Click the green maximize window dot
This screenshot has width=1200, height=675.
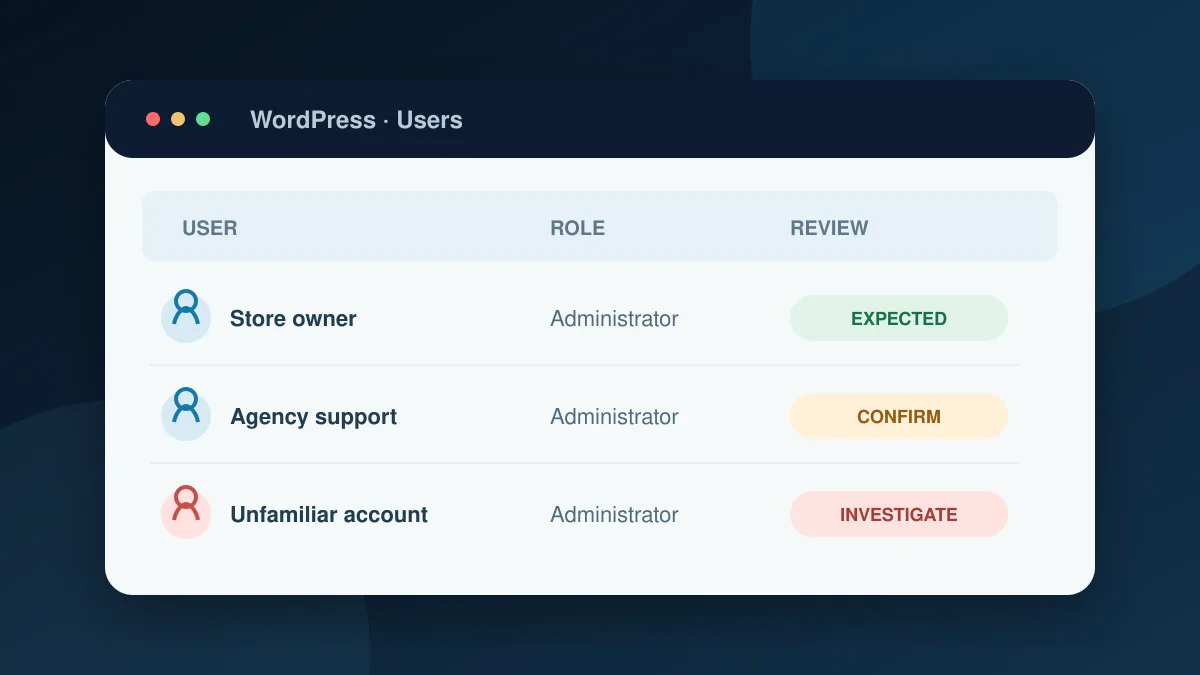click(x=203, y=119)
